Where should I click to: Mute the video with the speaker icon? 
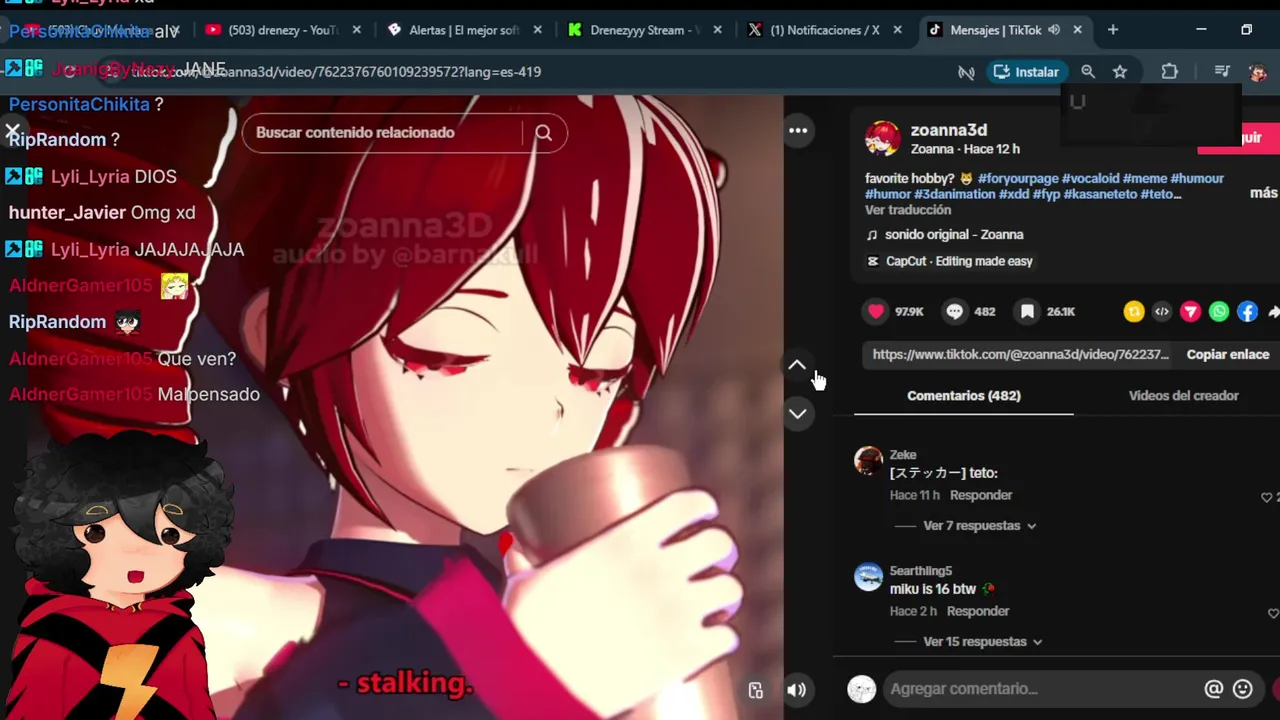[797, 690]
